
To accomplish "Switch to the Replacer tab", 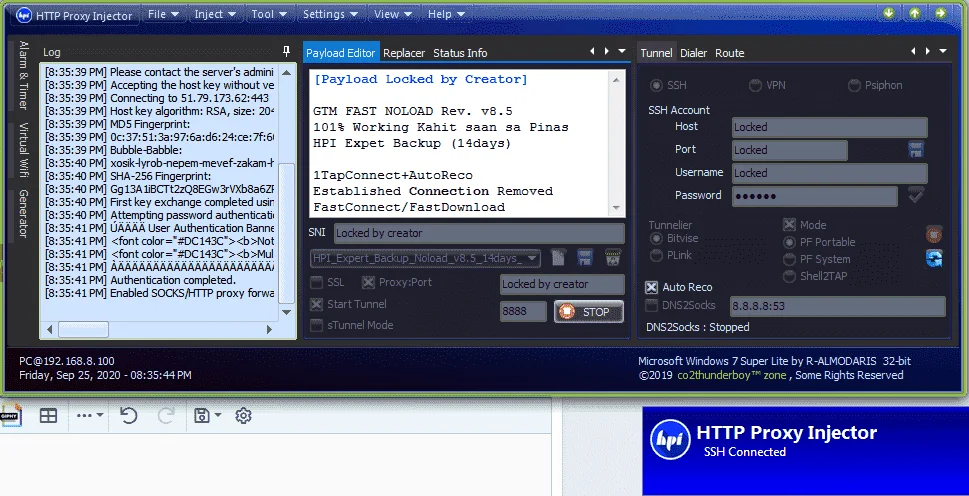I will tap(404, 53).
